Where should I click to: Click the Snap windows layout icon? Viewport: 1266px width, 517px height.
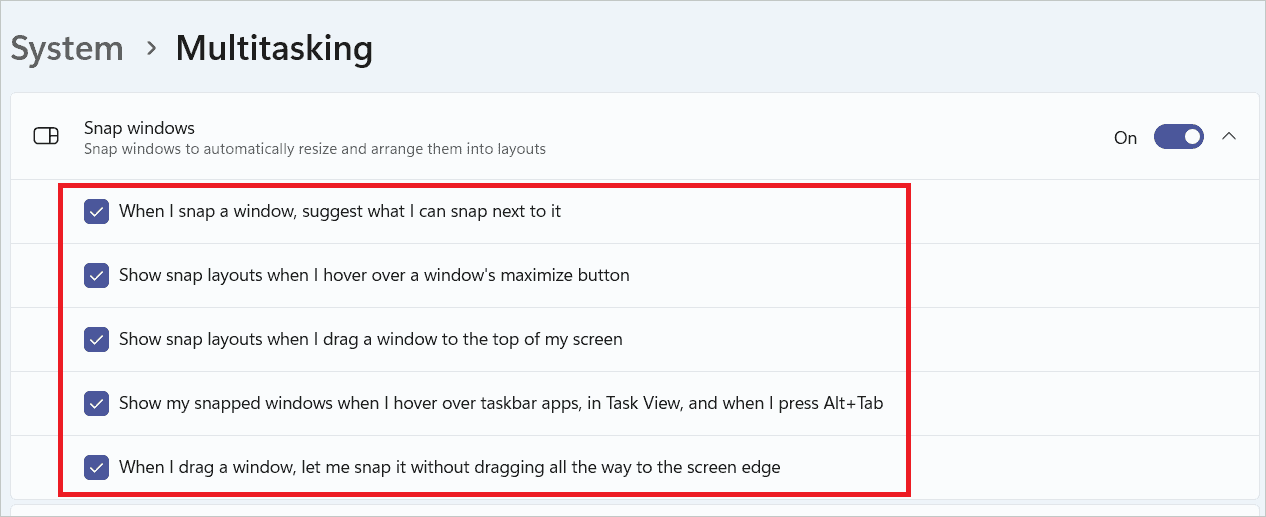tap(46, 137)
